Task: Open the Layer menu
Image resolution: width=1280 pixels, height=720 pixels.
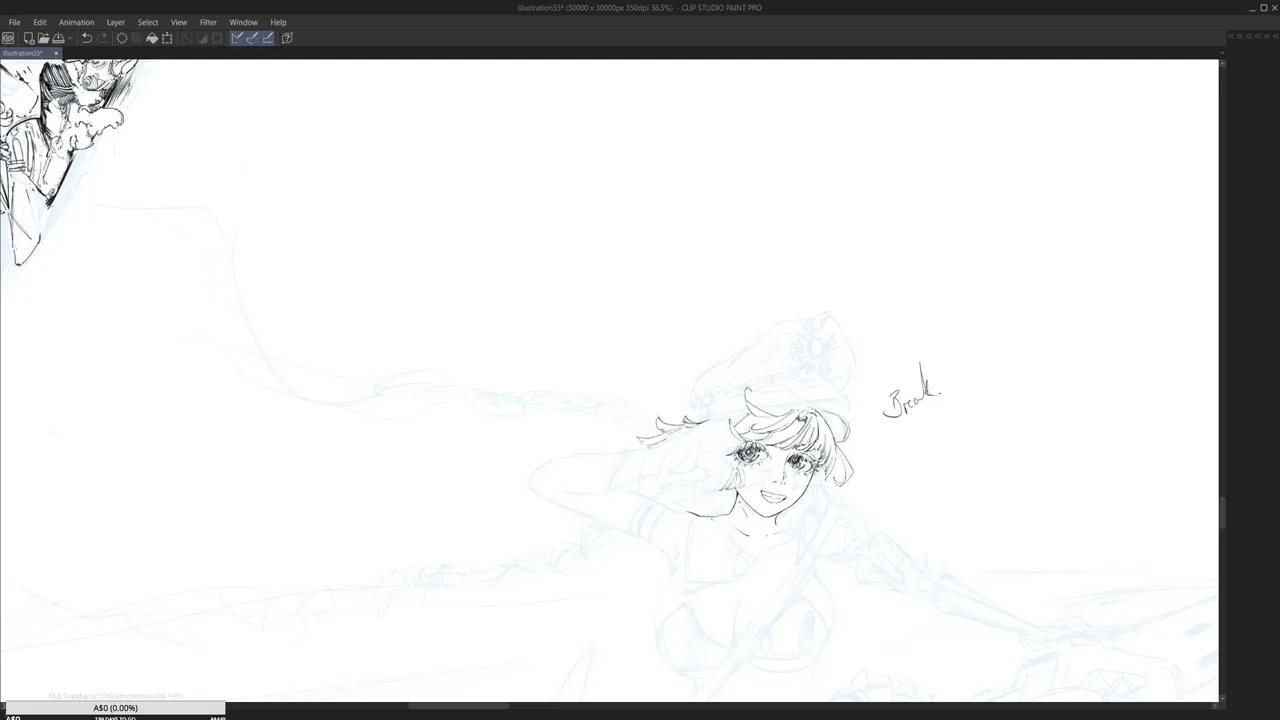Action: click(x=116, y=22)
